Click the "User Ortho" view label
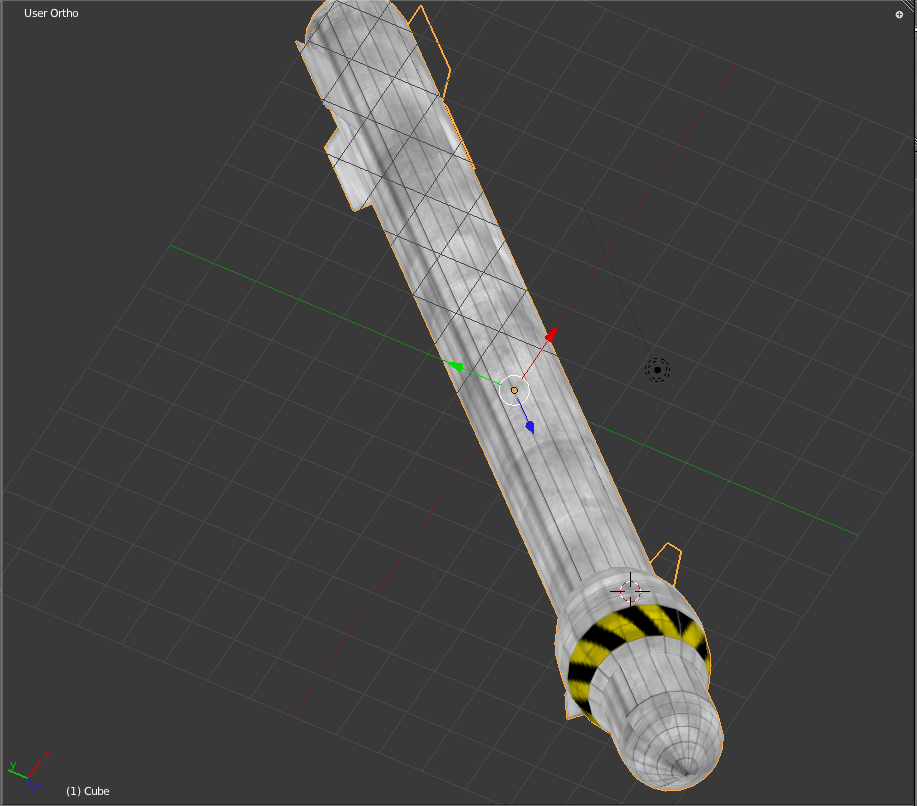Viewport: 917px width, 806px height. (51, 13)
